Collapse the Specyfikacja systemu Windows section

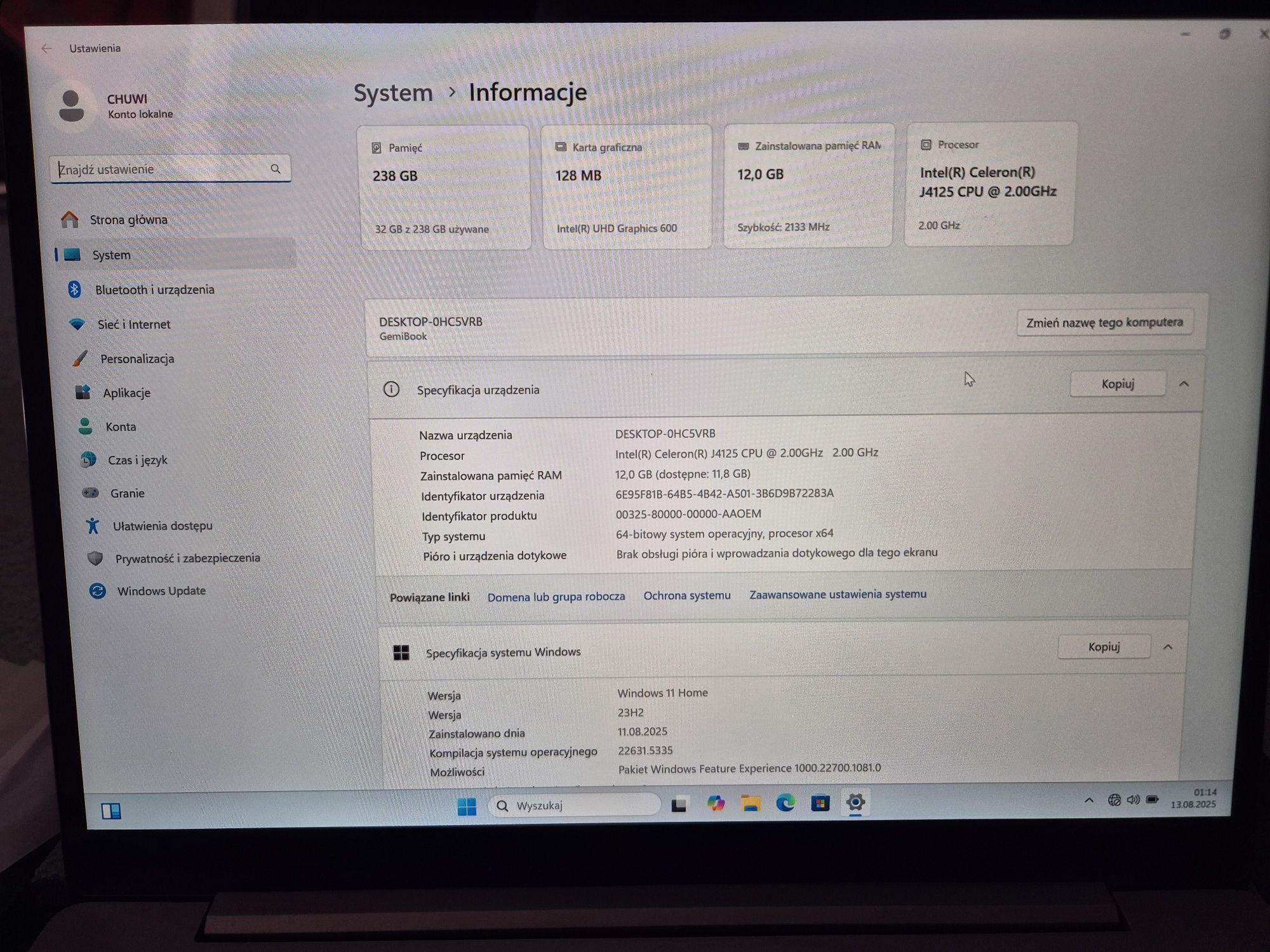[1167, 647]
